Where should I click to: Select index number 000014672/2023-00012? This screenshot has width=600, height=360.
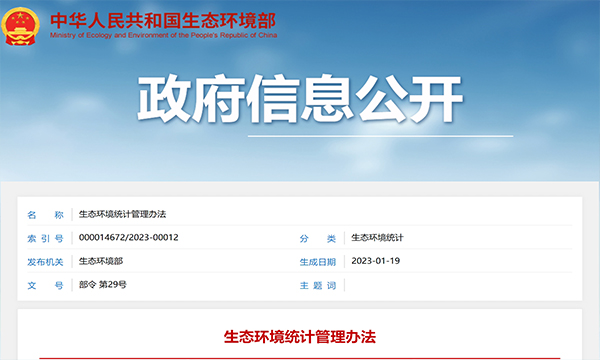coord(129,238)
